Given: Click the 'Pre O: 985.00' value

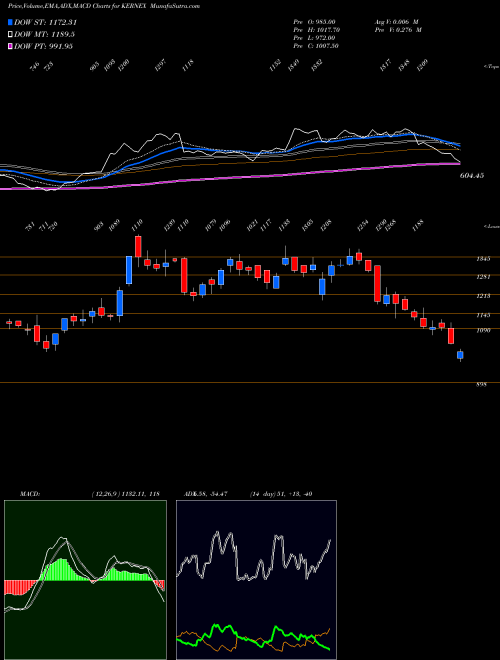Looking at the screenshot, I should [316, 21].
